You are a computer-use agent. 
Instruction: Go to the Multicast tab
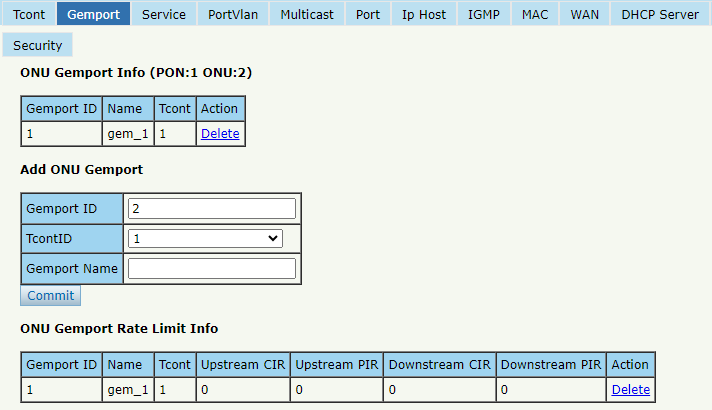(307, 14)
